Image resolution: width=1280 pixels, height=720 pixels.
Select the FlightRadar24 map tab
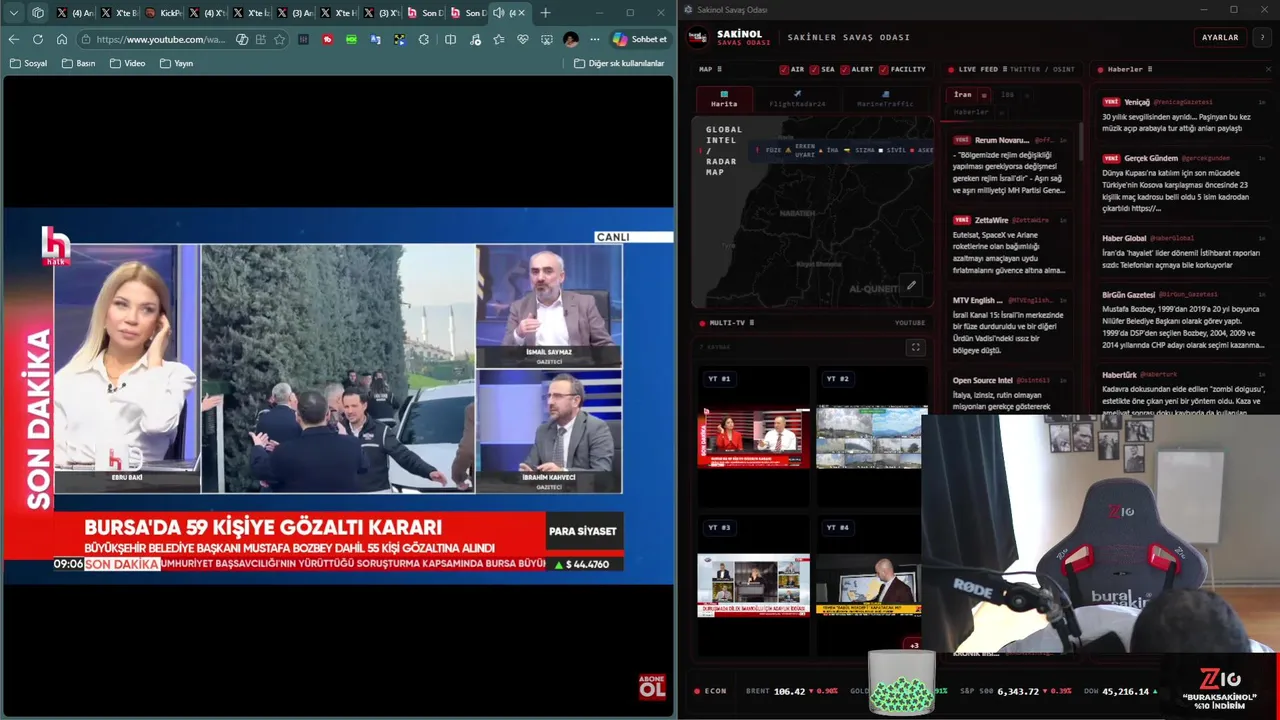pyautogui.click(x=797, y=99)
